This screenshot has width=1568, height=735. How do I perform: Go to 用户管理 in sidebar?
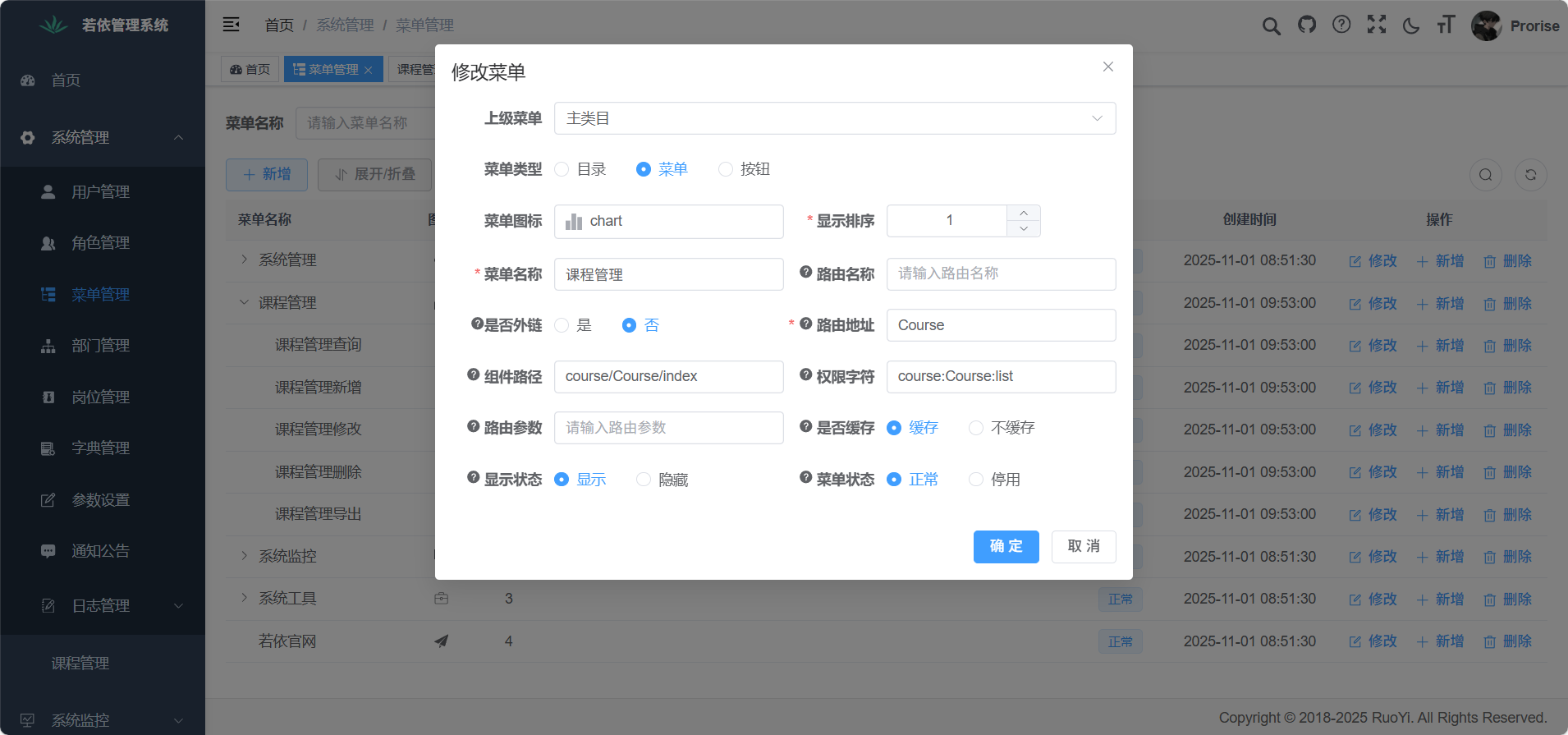100,192
